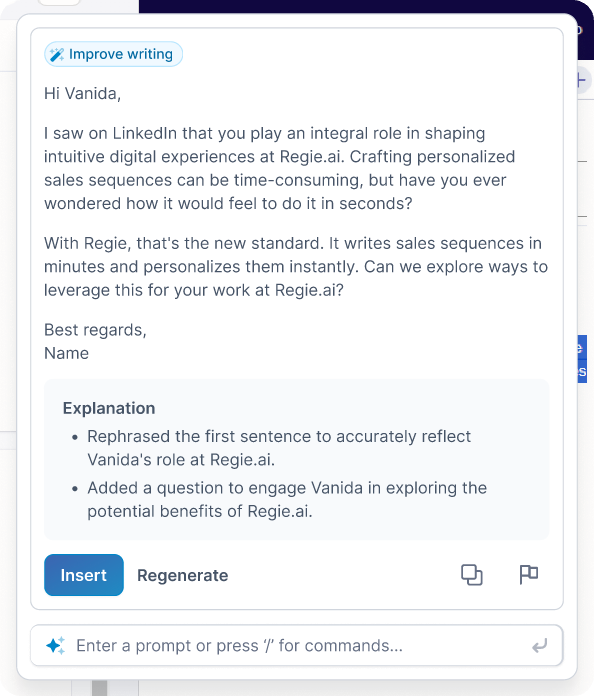Click the circular plus icon at the right edge
This screenshot has width=594, height=696.
pyautogui.click(x=583, y=81)
